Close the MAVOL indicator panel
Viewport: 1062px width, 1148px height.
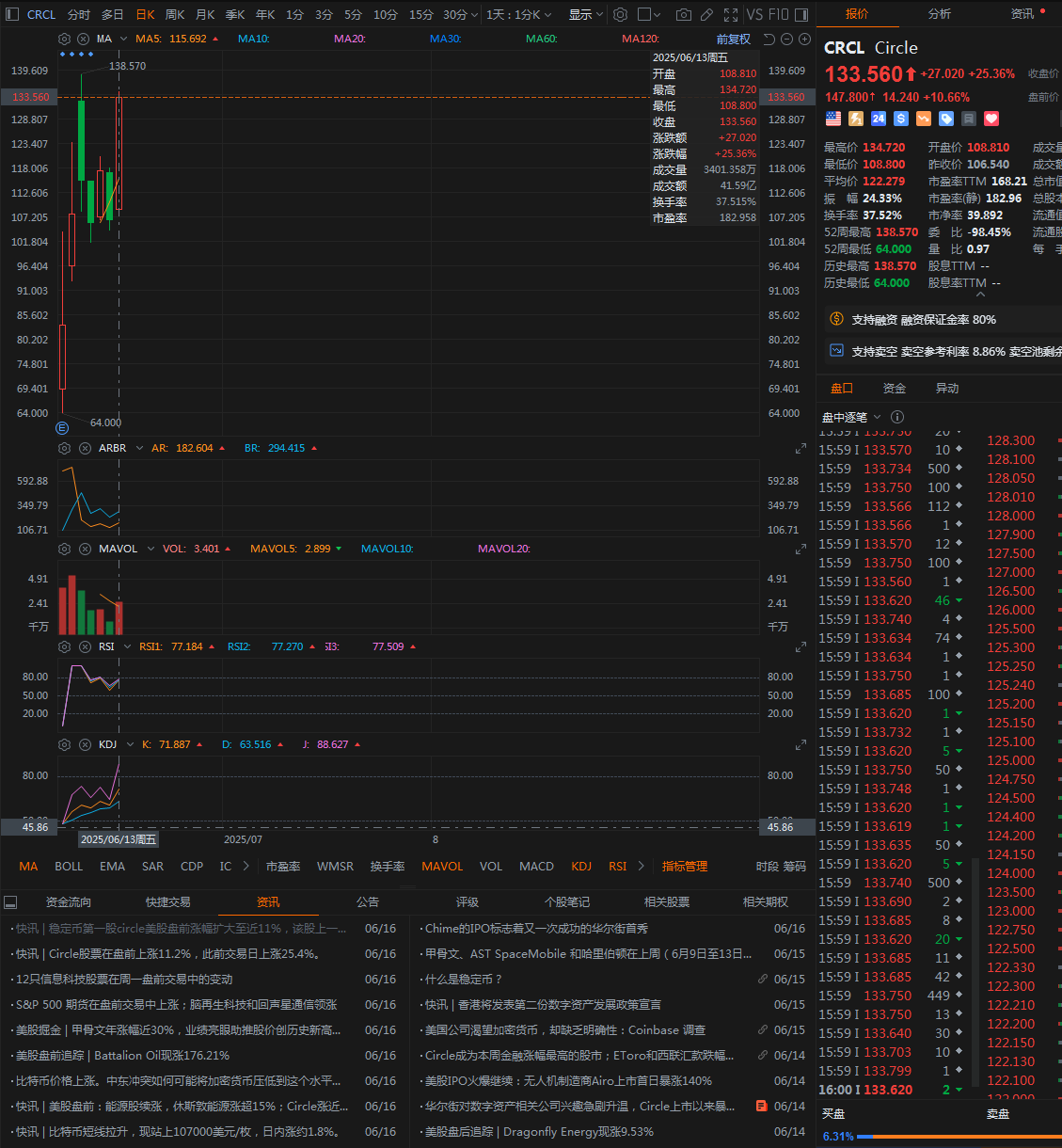point(85,549)
